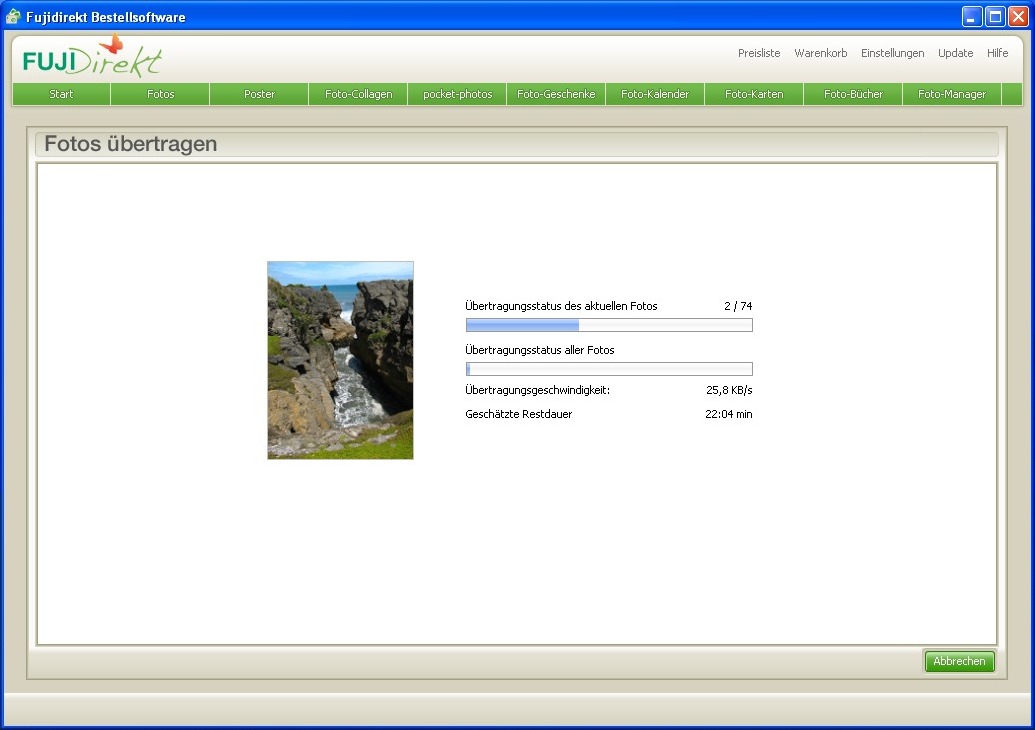
Task: Open the Foto-Manager tab
Action: (x=952, y=94)
